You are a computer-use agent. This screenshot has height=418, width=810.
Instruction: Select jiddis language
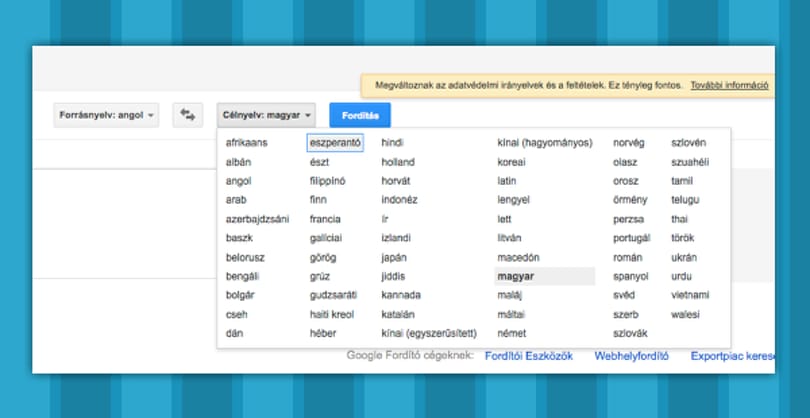click(393, 276)
